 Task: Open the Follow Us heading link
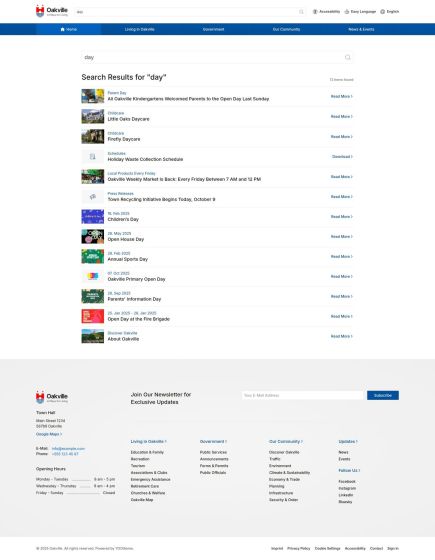(349, 470)
